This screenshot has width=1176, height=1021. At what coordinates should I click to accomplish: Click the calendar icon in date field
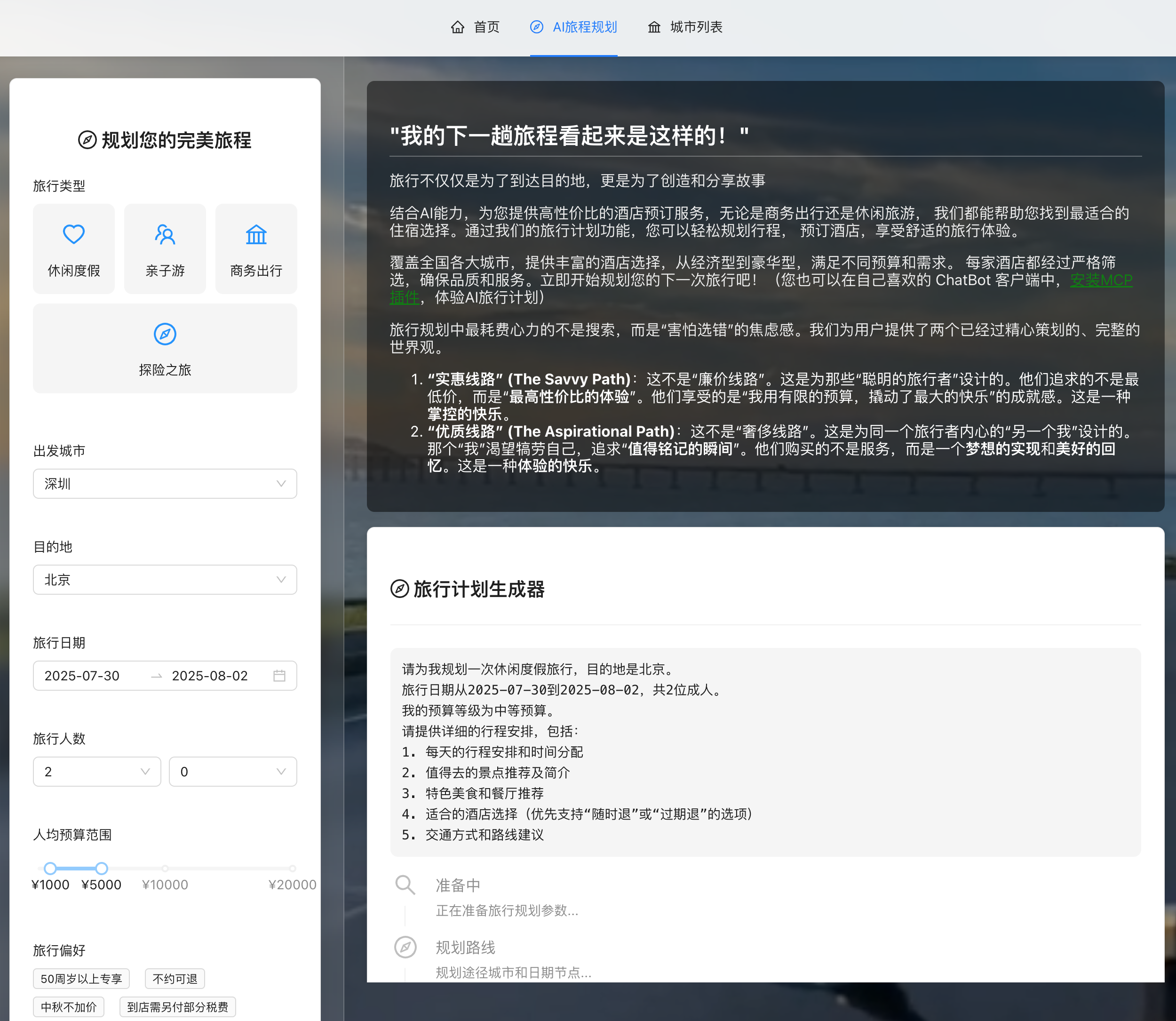(279, 676)
